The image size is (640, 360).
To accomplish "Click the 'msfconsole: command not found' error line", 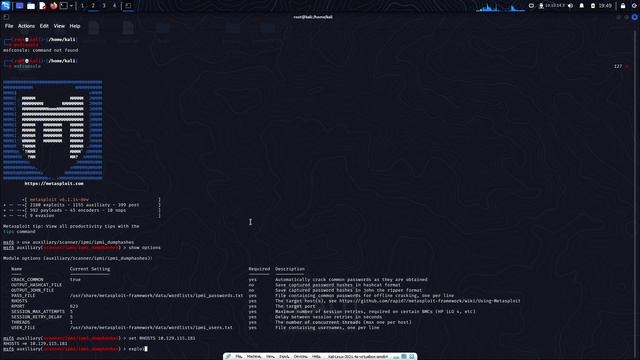I will point(40,50).
